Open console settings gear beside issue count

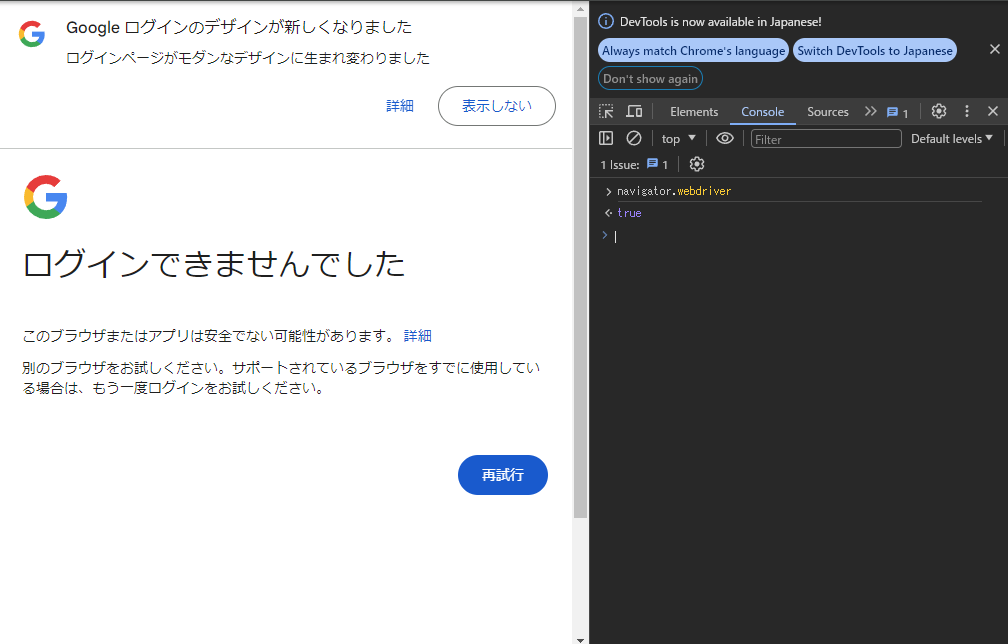tap(697, 164)
